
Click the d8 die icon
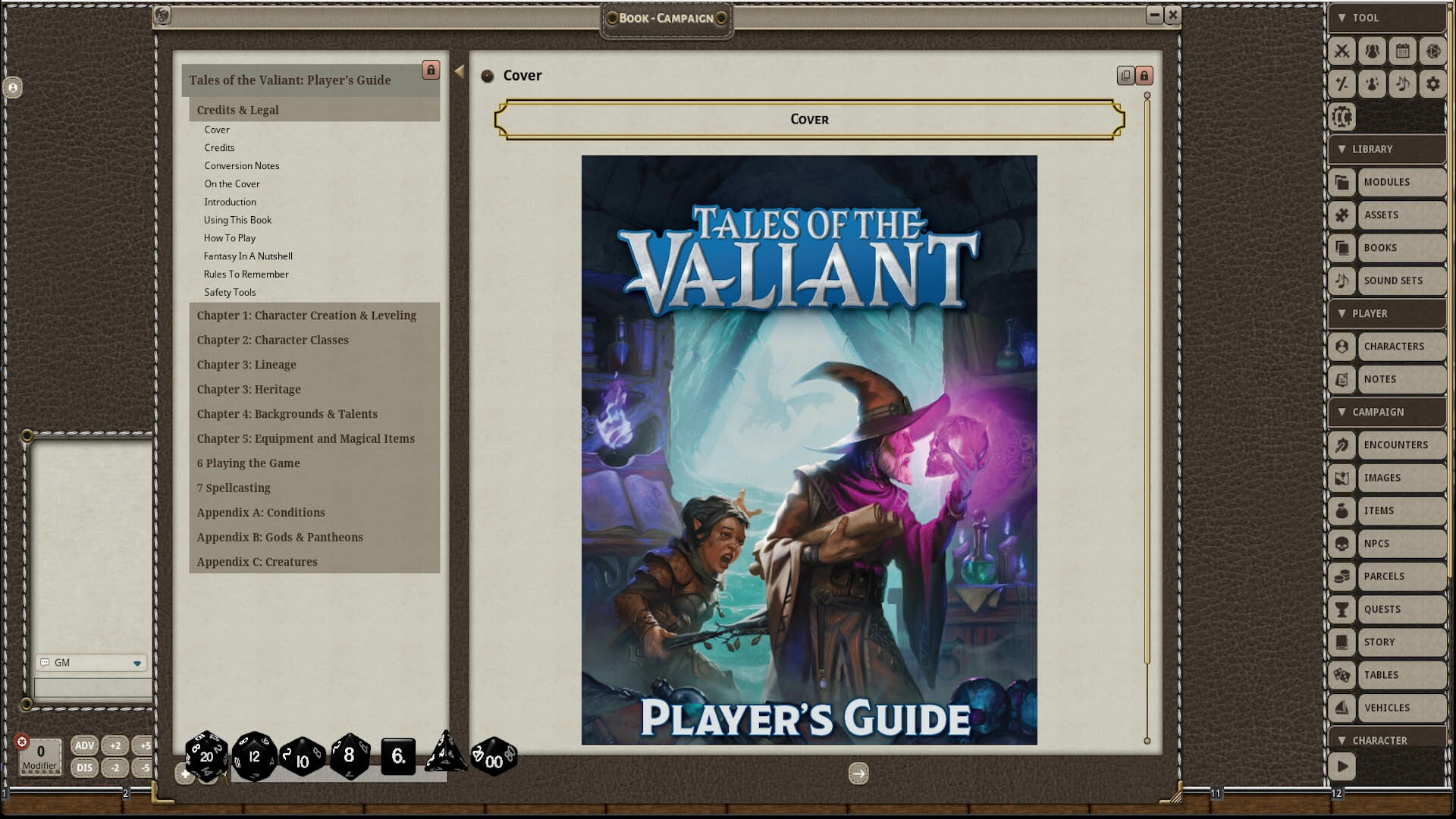349,755
